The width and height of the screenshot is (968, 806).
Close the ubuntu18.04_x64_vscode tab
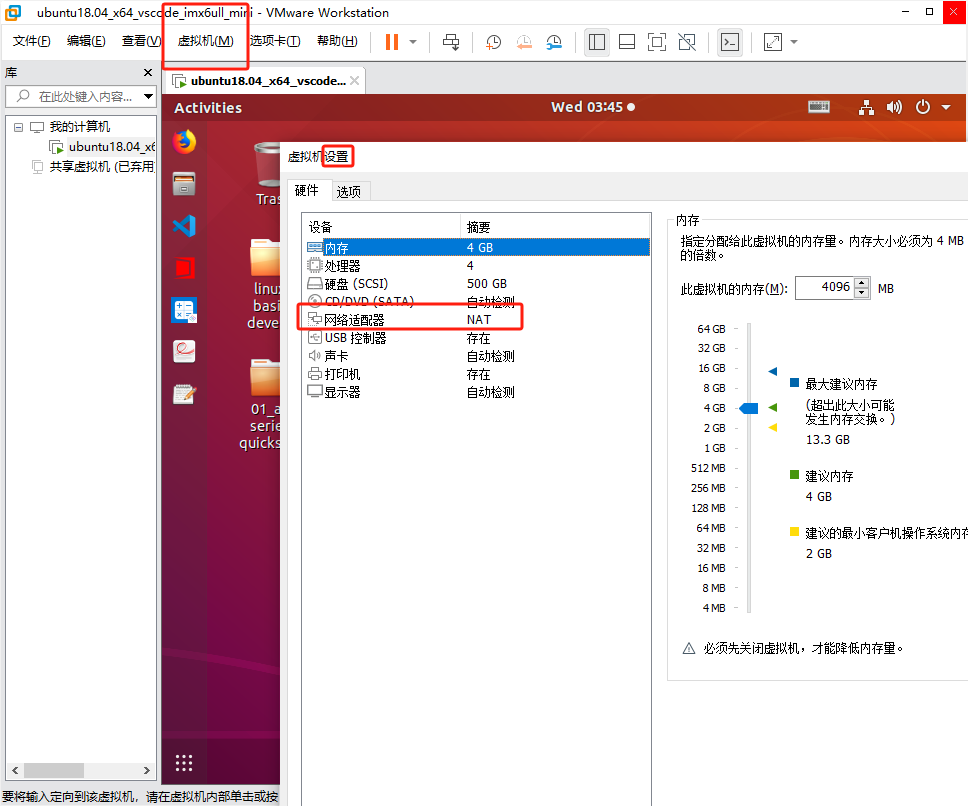[354, 80]
